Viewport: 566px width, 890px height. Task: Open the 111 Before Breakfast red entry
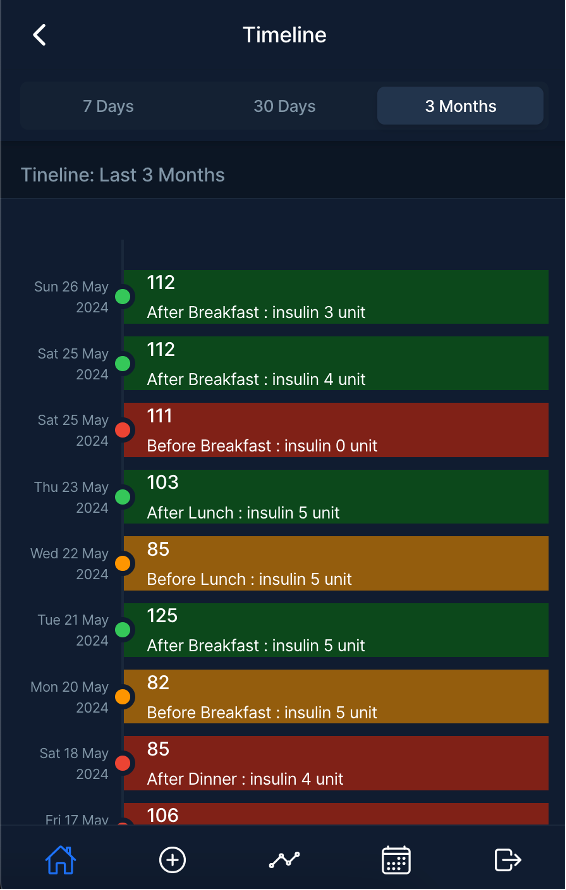336,430
